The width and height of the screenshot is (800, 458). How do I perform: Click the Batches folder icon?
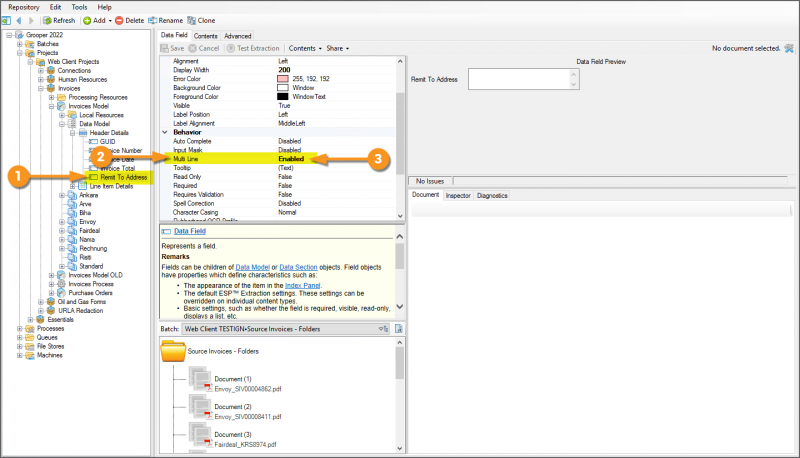(x=30, y=44)
